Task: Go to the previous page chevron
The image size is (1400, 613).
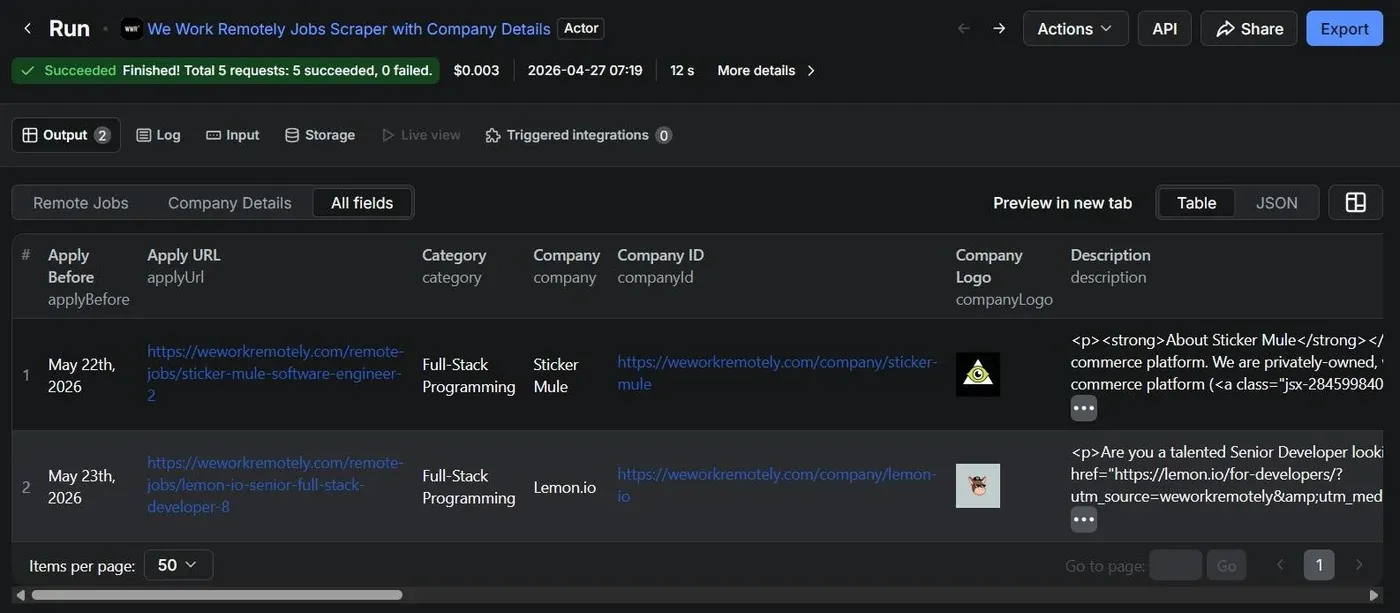Action: 1280,565
